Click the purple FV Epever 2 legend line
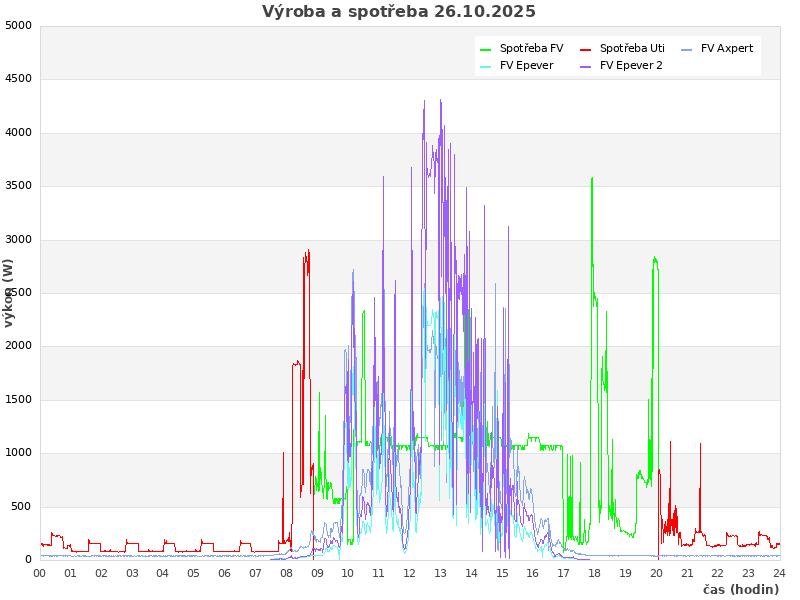 point(585,66)
